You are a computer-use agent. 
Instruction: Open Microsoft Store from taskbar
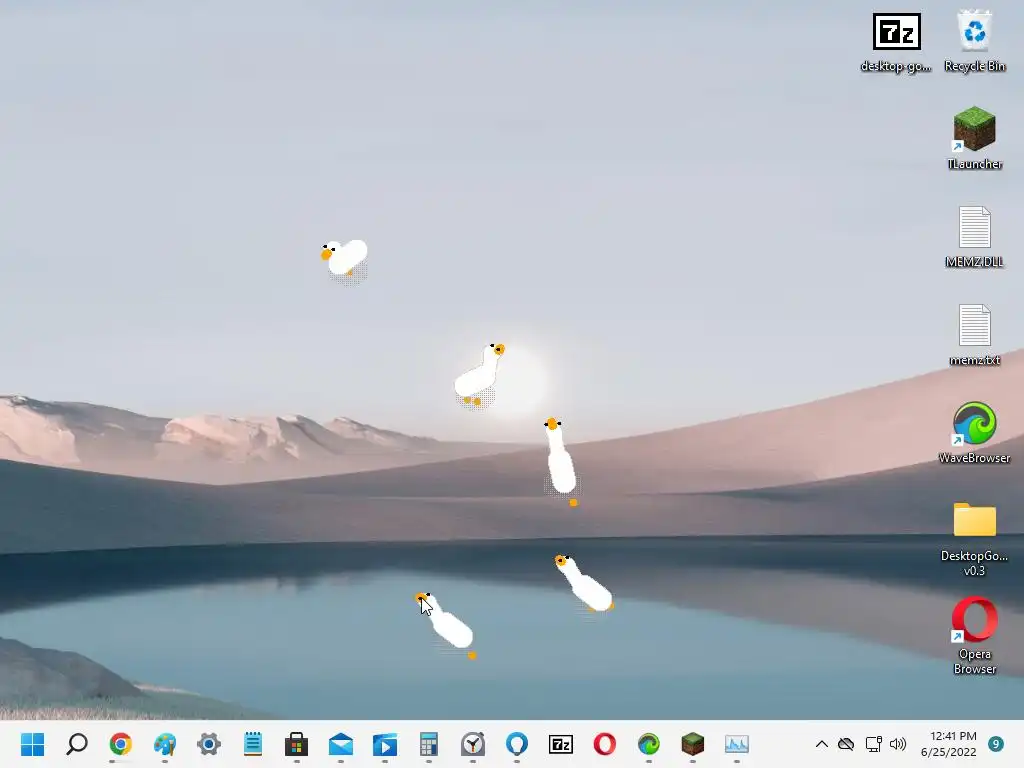(296, 744)
